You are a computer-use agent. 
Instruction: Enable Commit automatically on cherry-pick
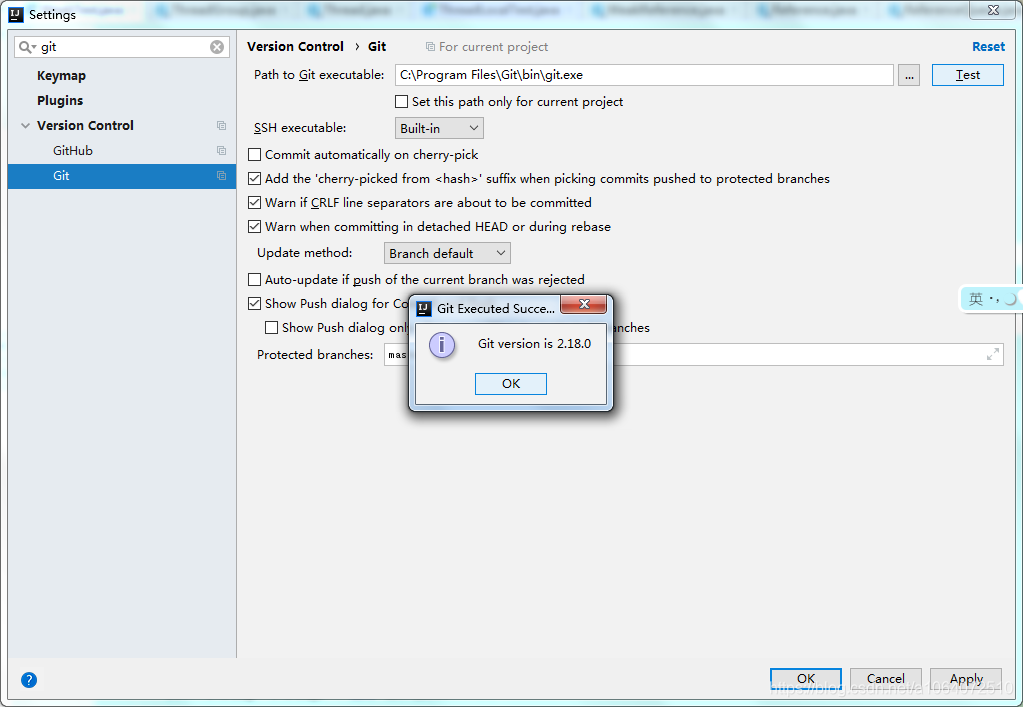click(254, 155)
